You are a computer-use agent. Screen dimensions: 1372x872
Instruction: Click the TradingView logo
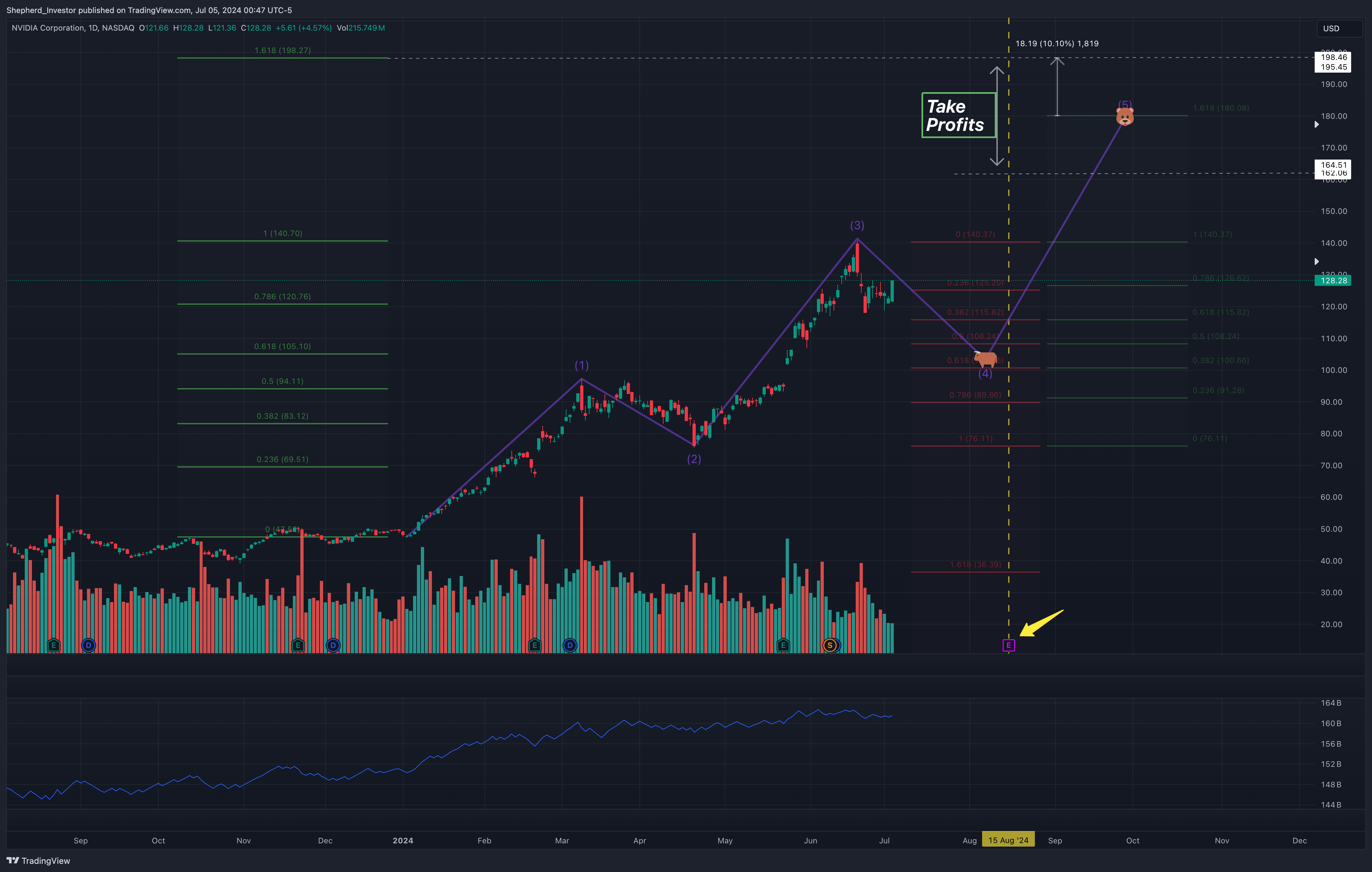click(x=38, y=861)
